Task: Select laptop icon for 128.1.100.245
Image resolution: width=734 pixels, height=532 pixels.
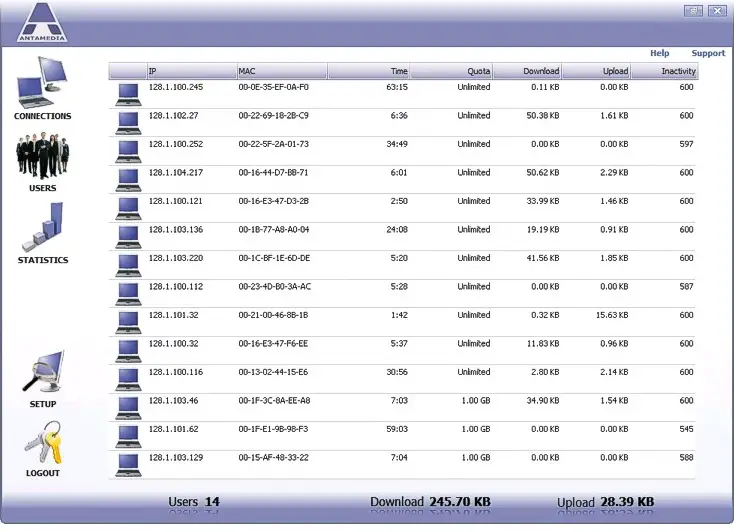Action: coord(128,95)
